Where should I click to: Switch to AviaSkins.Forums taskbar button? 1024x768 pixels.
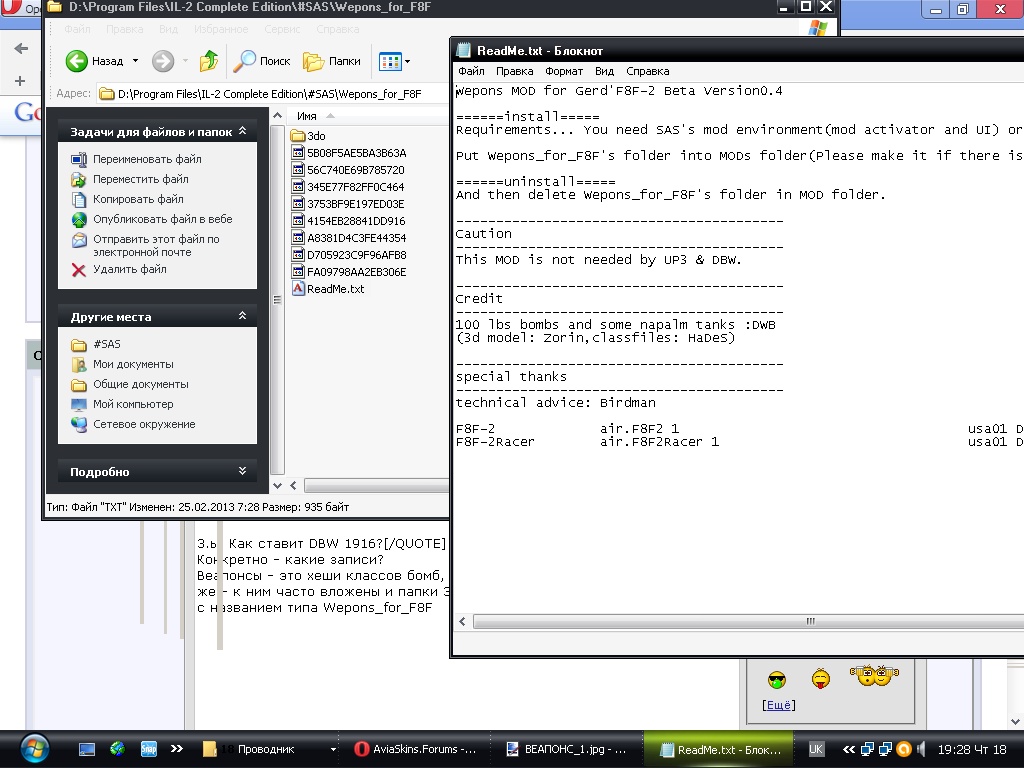pos(417,749)
